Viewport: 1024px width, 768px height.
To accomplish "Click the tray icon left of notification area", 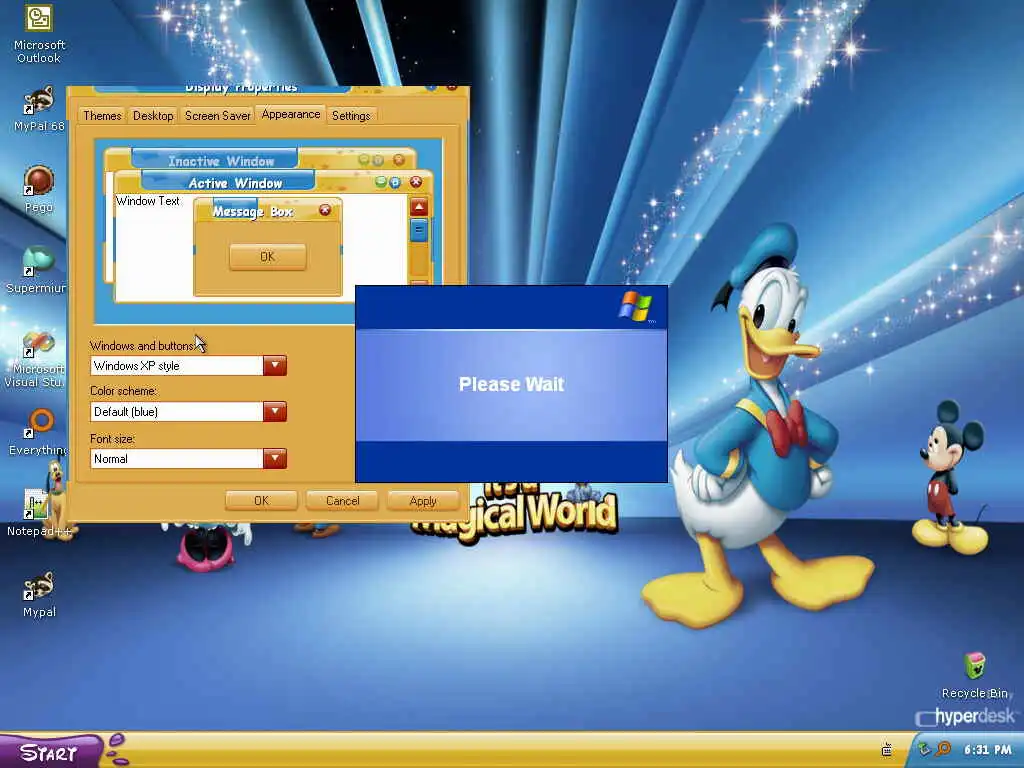I will click(x=887, y=749).
